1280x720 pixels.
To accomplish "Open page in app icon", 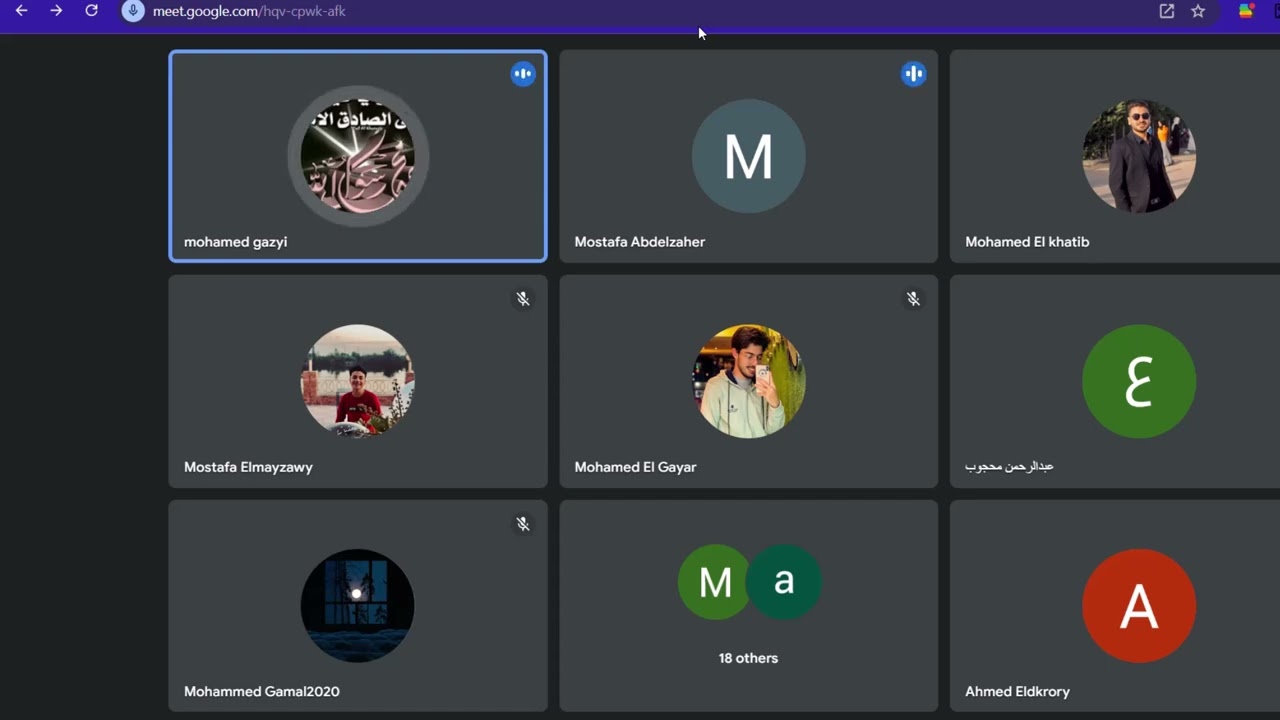I will point(1166,11).
